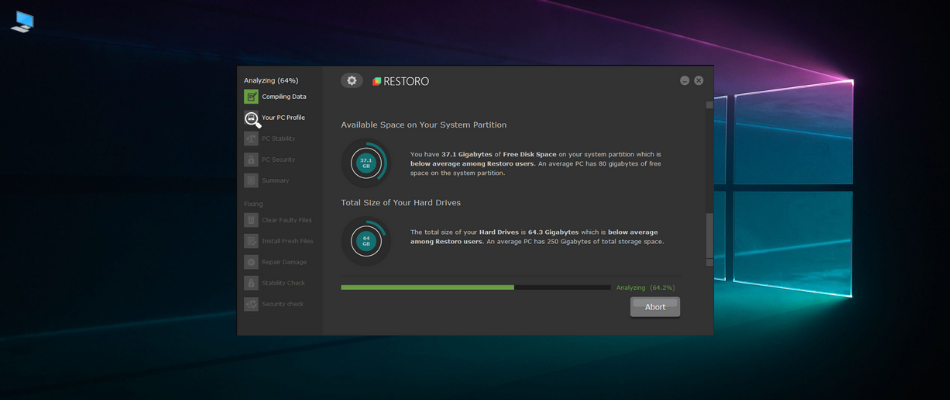Select the Security check label

283,304
